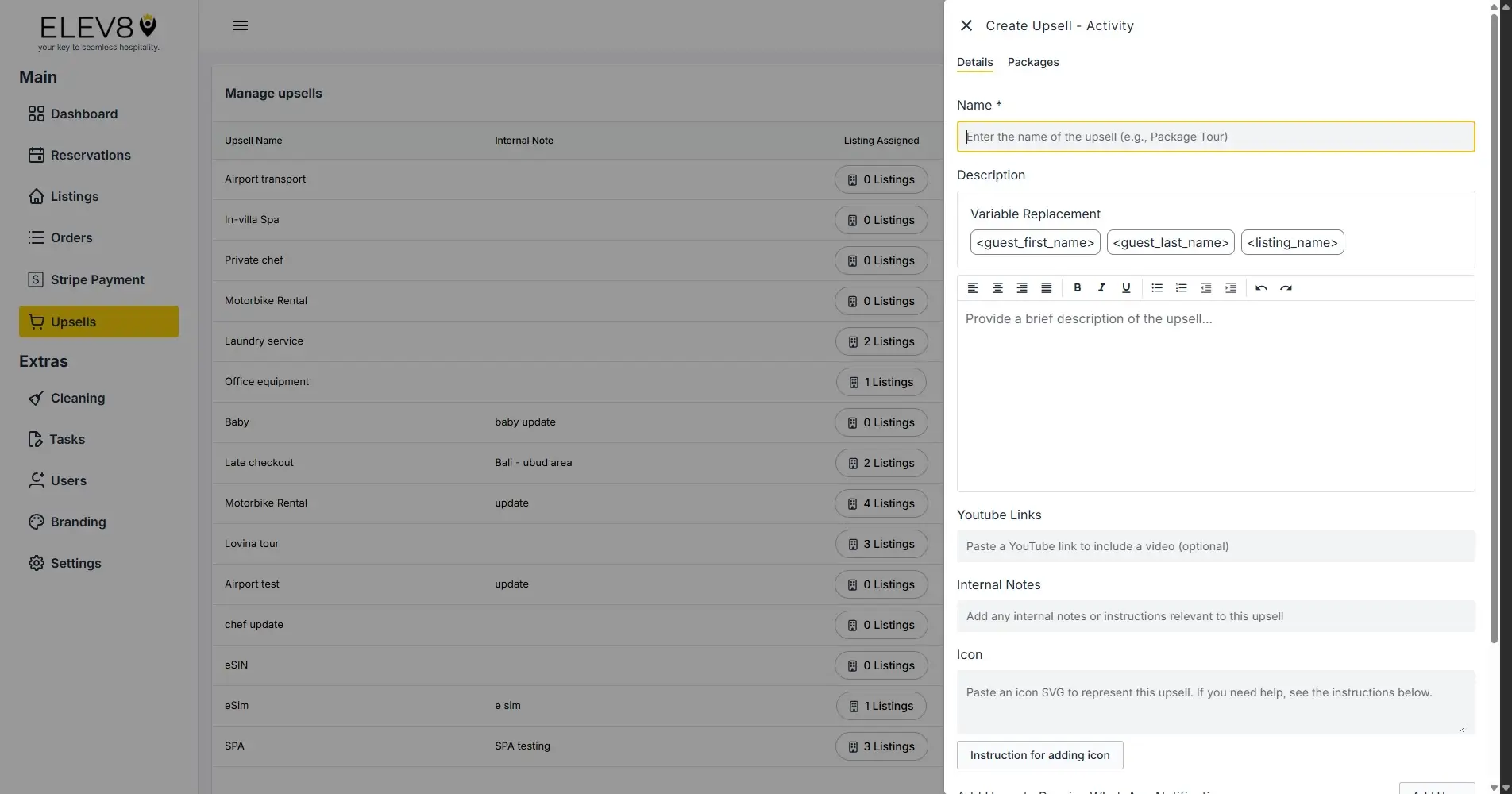Go to Cleaning under Extras

pyautogui.click(x=77, y=398)
